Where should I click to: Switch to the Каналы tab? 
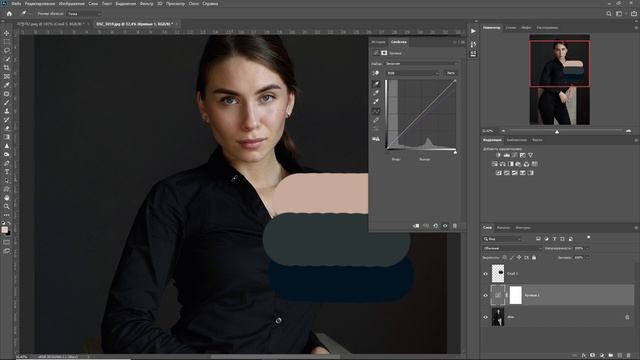click(x=503, y=228)
